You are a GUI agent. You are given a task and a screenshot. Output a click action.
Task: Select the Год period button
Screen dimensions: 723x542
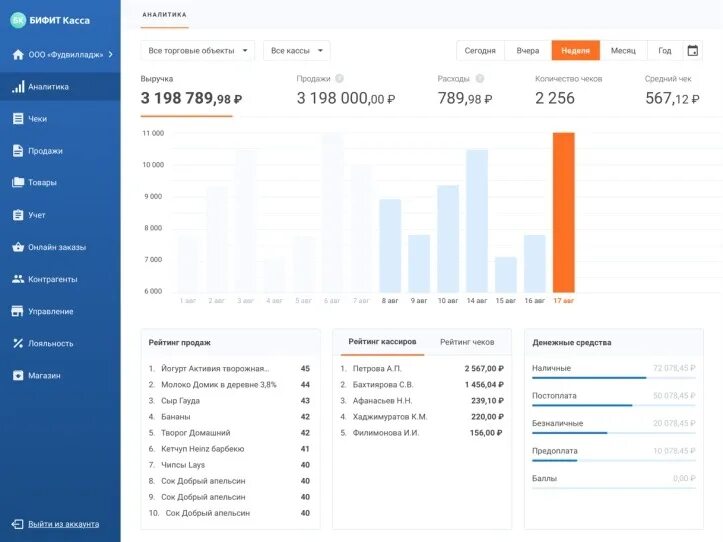pyautogui.click(x=665, y=51)
